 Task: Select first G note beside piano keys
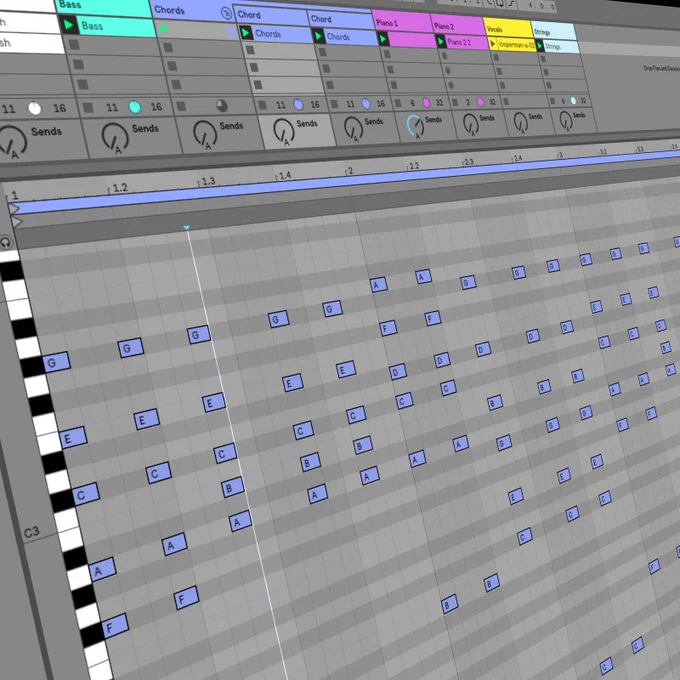[x=56, y=362]
